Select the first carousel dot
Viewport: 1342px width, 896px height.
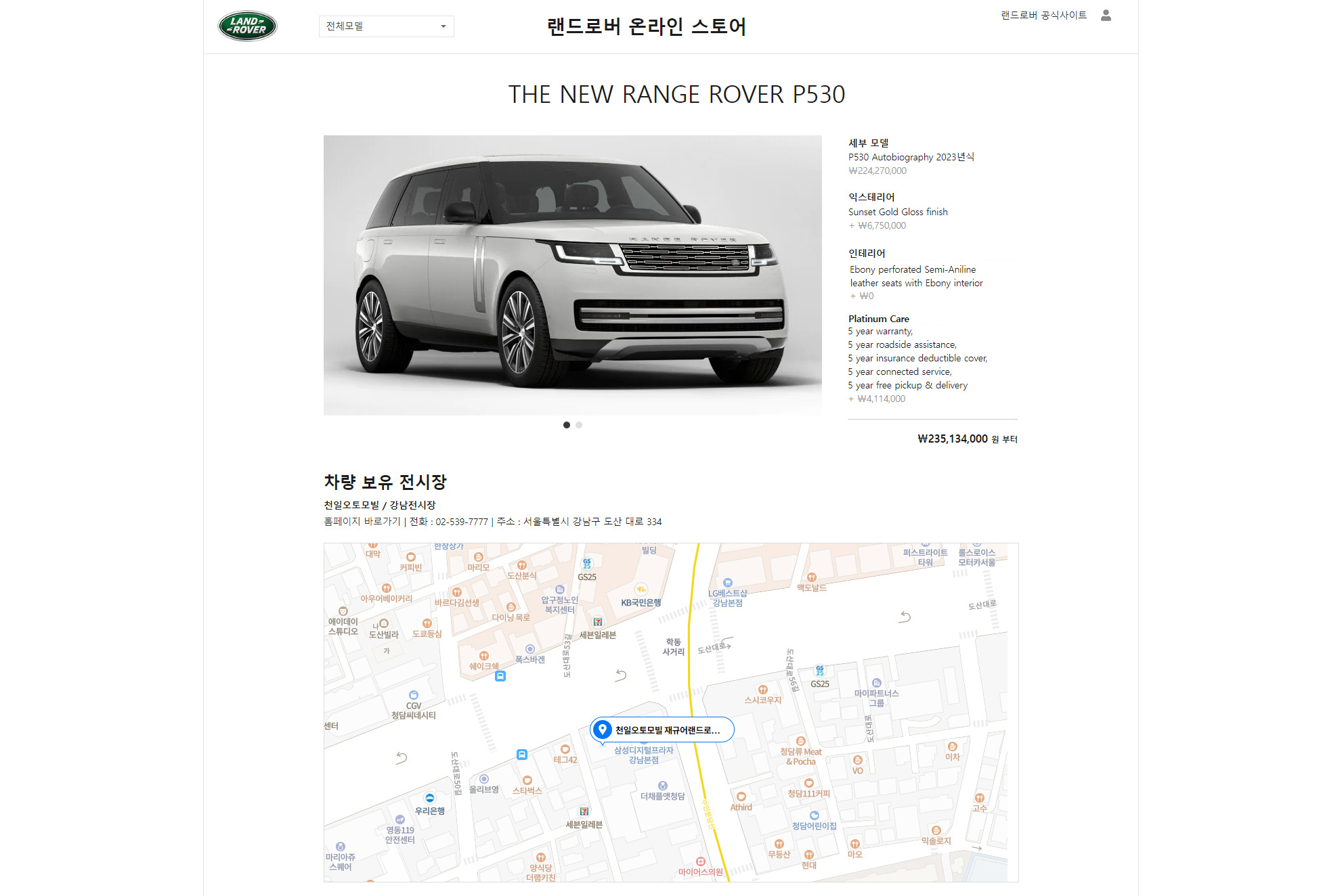tap(567, 425)
